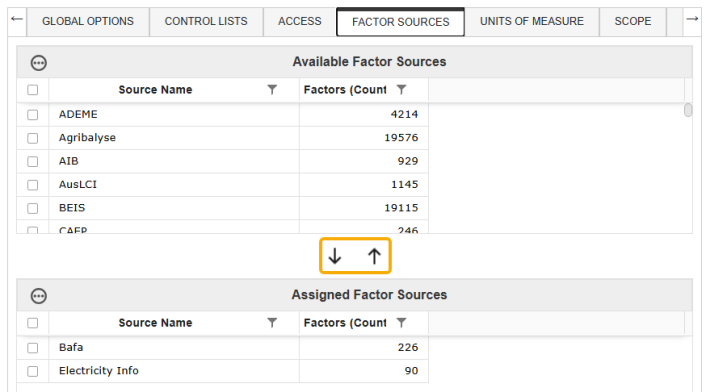
Task: Check the Electricity Info source checkbox
Action: (x=32, y=371)
